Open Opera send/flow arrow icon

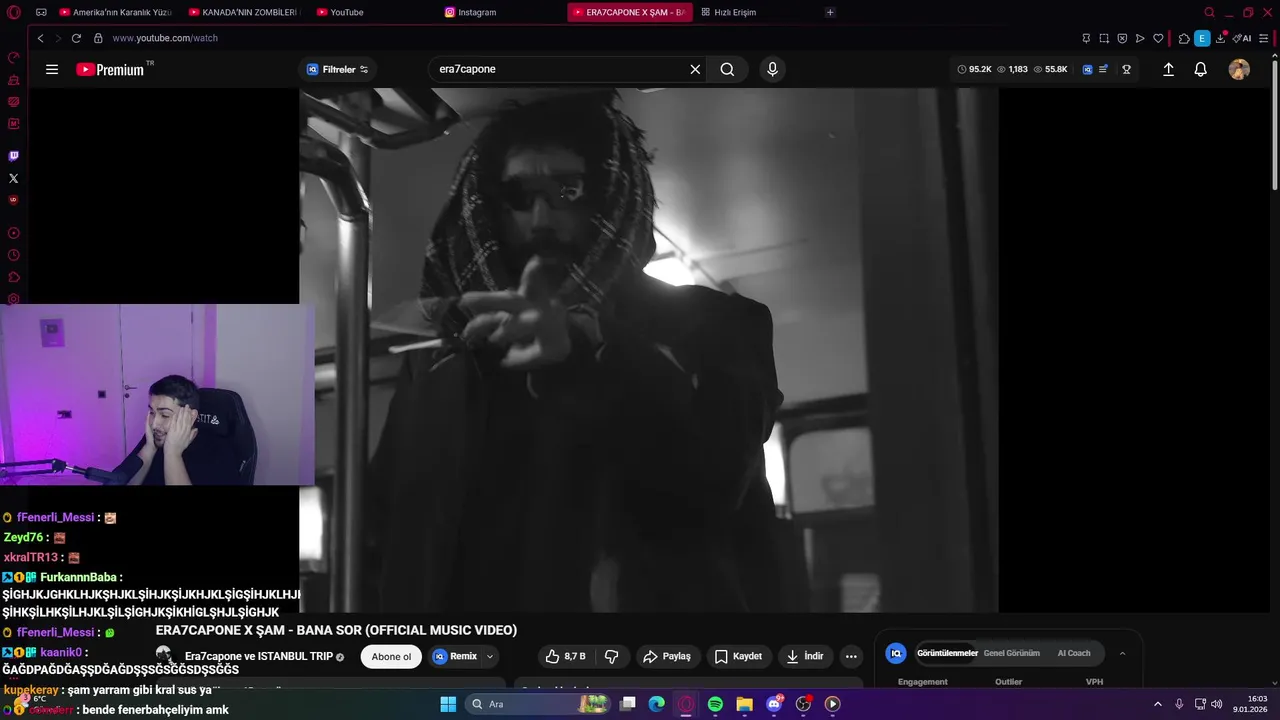[x=1140, y=38]
